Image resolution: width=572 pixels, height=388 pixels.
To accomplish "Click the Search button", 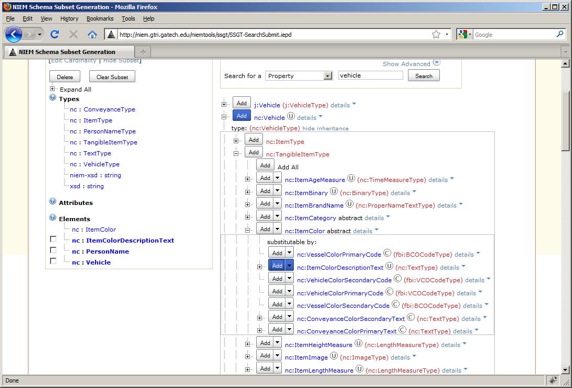I will [x=424, y=76].
